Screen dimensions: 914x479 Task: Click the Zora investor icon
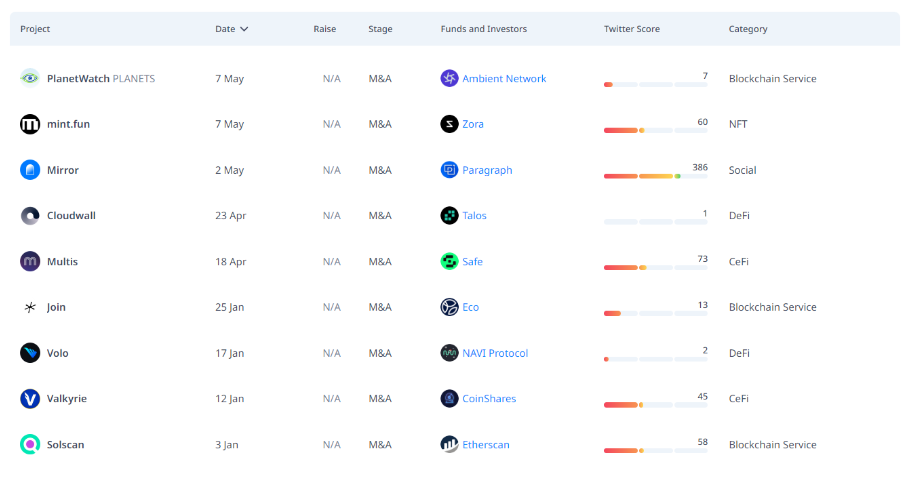[449, 124]
